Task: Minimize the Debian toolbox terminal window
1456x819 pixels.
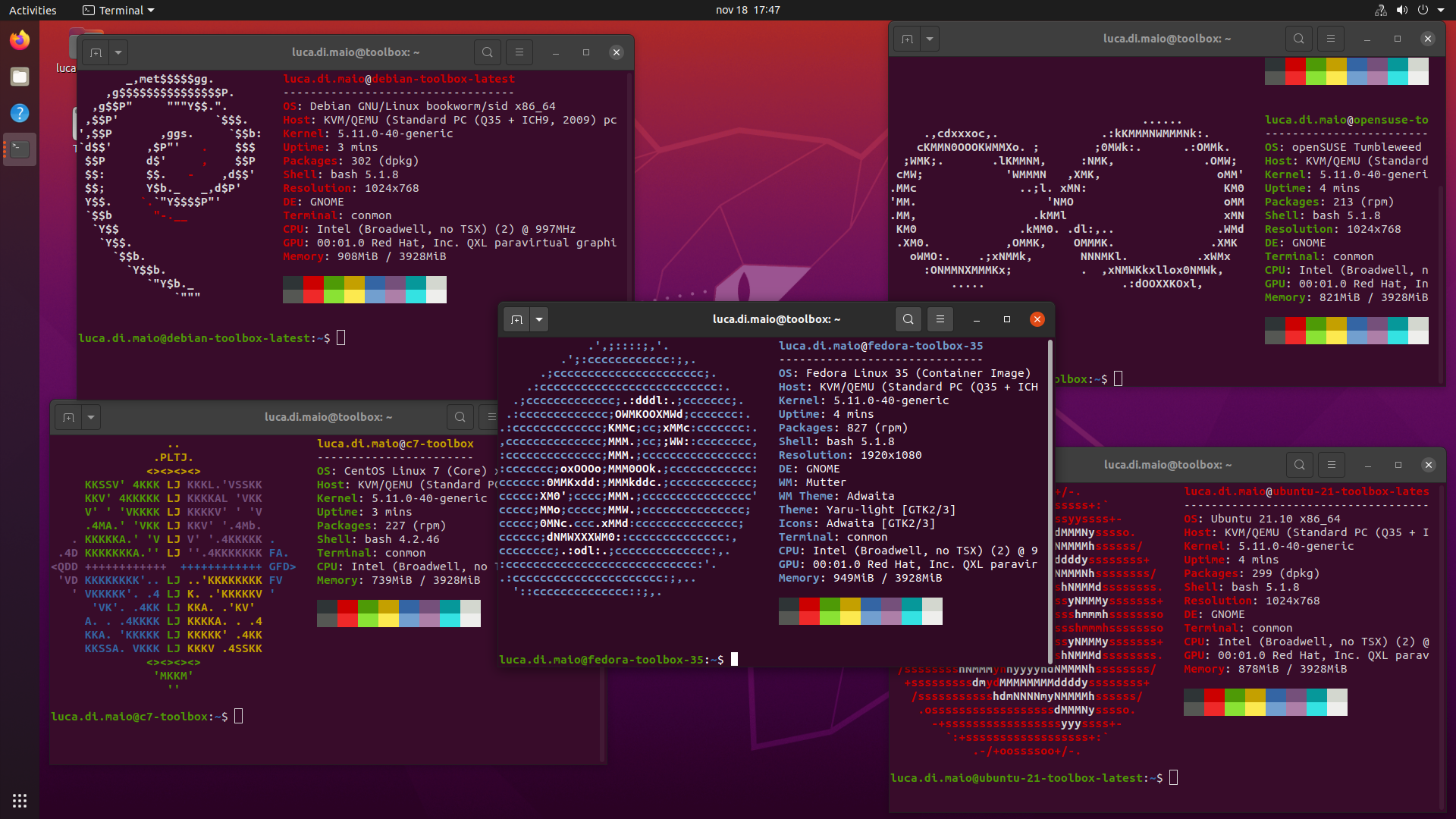Action: tap(556, 52)
